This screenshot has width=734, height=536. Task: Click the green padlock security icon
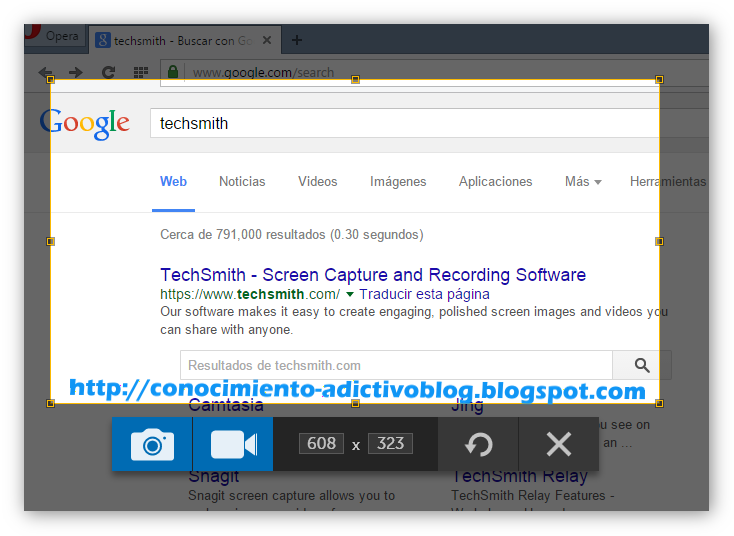click(x=173, y=72)
